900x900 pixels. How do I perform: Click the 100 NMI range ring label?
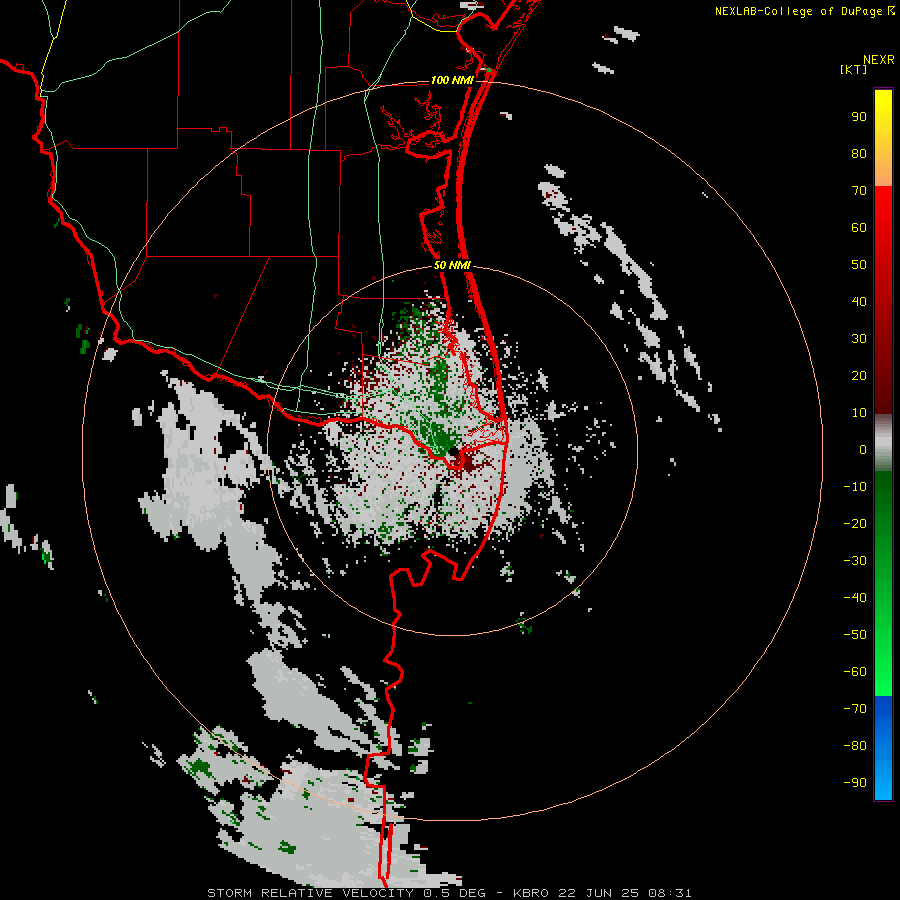tap(452, 80)
